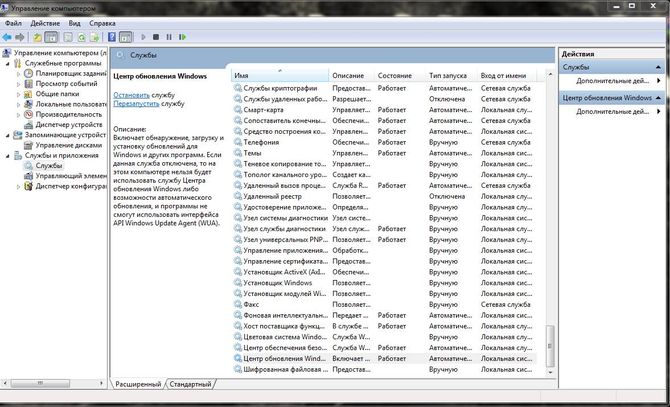
Task: Restart service with the restart toolbar button
Action: point(182,37)
